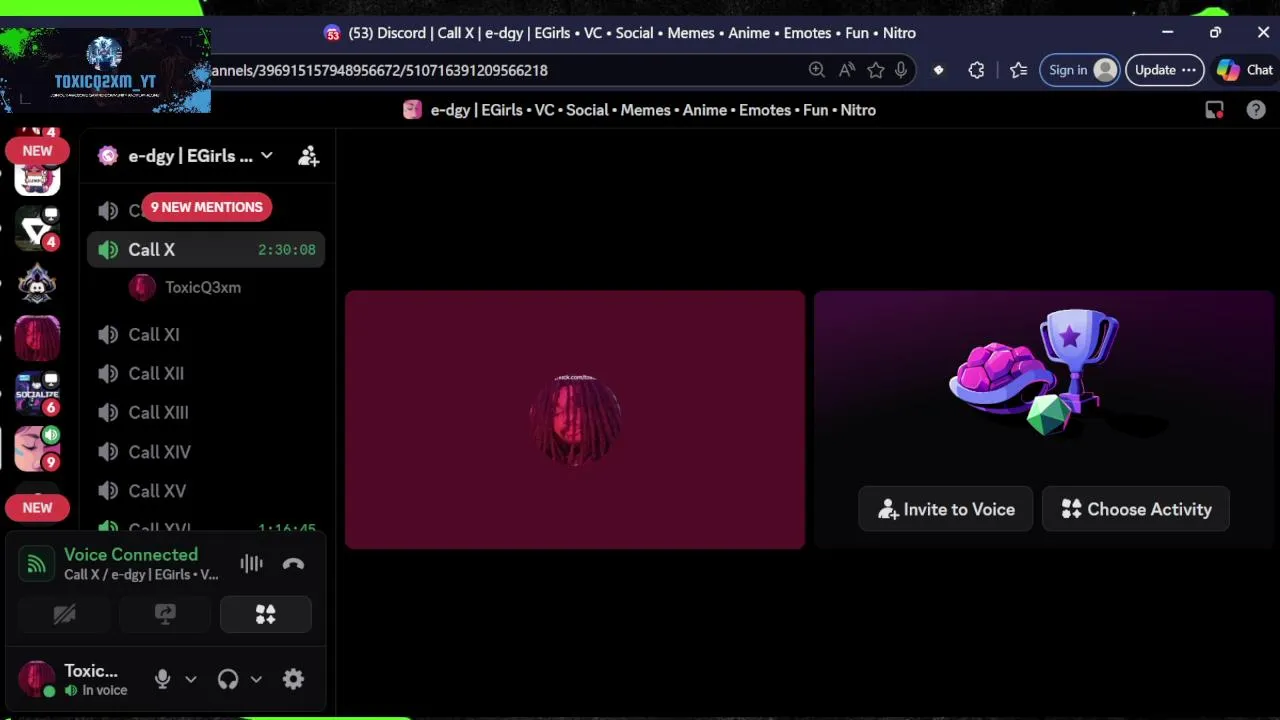Add page to favorites star

click(x=876, y=70)
